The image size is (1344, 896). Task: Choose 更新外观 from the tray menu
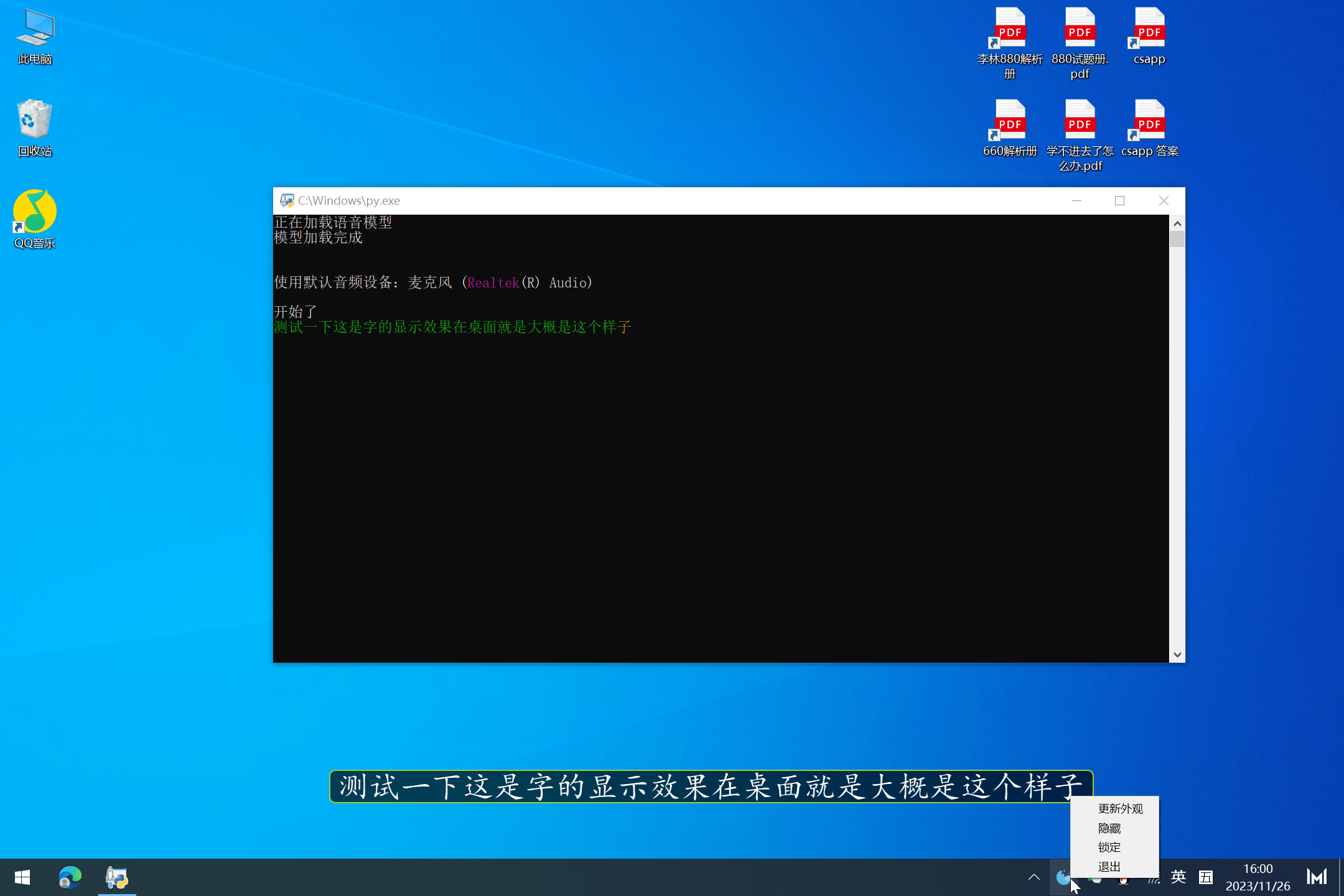(x=1120, y=809)
